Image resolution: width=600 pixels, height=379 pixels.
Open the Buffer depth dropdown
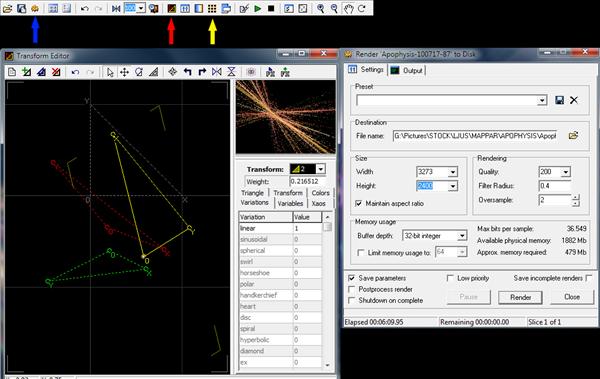click(x=462, y=235)
